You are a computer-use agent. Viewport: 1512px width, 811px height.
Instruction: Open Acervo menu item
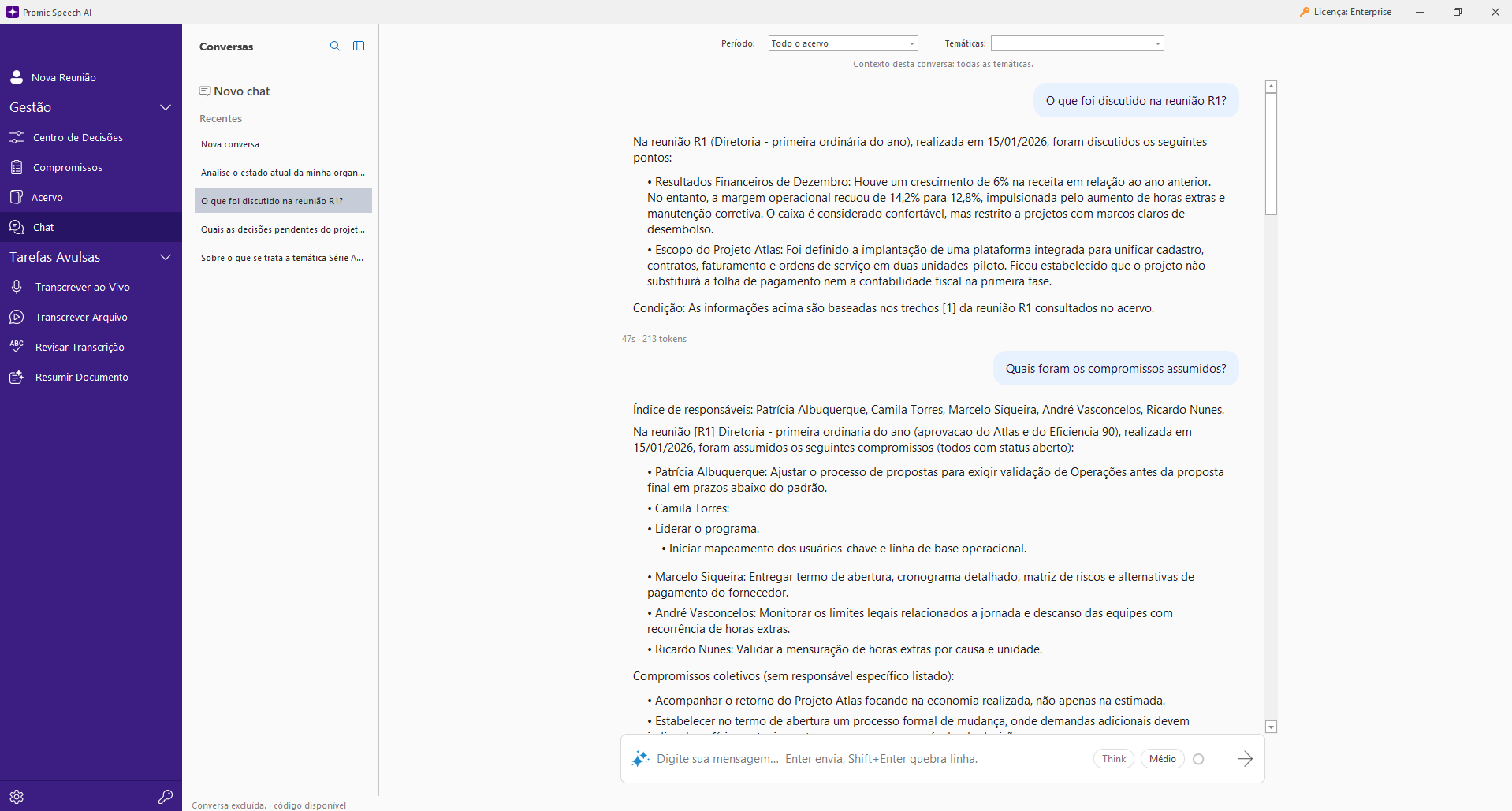coord(91,197)
